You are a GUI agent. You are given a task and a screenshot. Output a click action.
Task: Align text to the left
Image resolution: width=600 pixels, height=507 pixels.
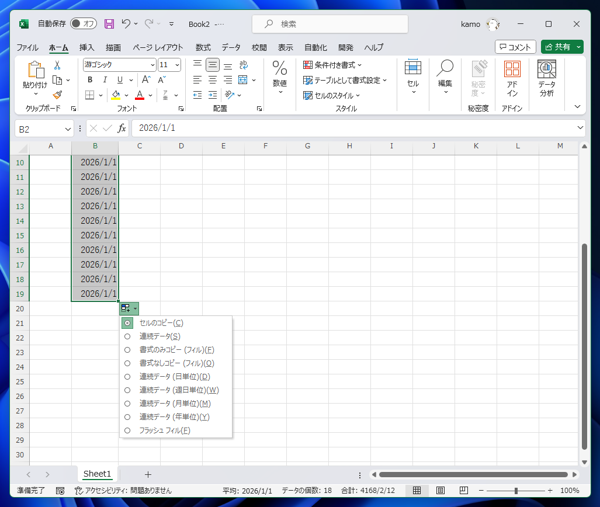(x=197, y=80)
